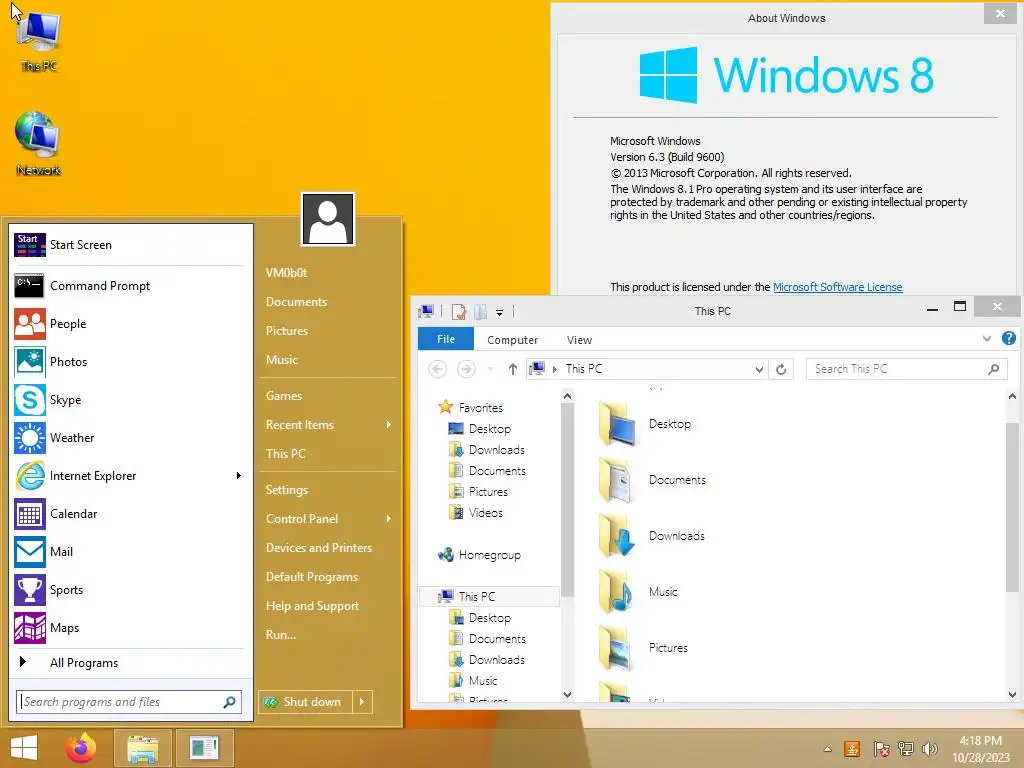Click the VM0b0t user folder link
Image resolution: width=1024 pixels, height=768 pixels.
tap(286, 273)
